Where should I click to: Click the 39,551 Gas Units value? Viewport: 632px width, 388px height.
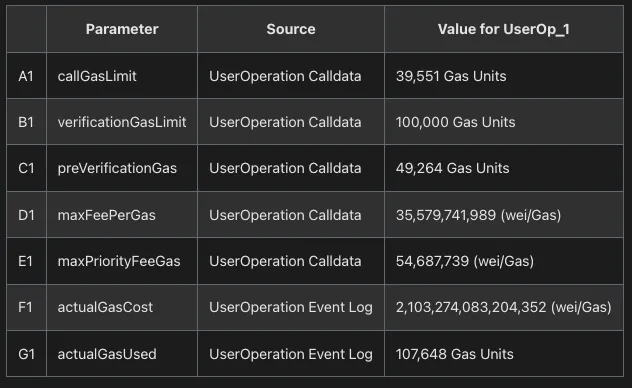pyautogui.click(x=451, y=76)
